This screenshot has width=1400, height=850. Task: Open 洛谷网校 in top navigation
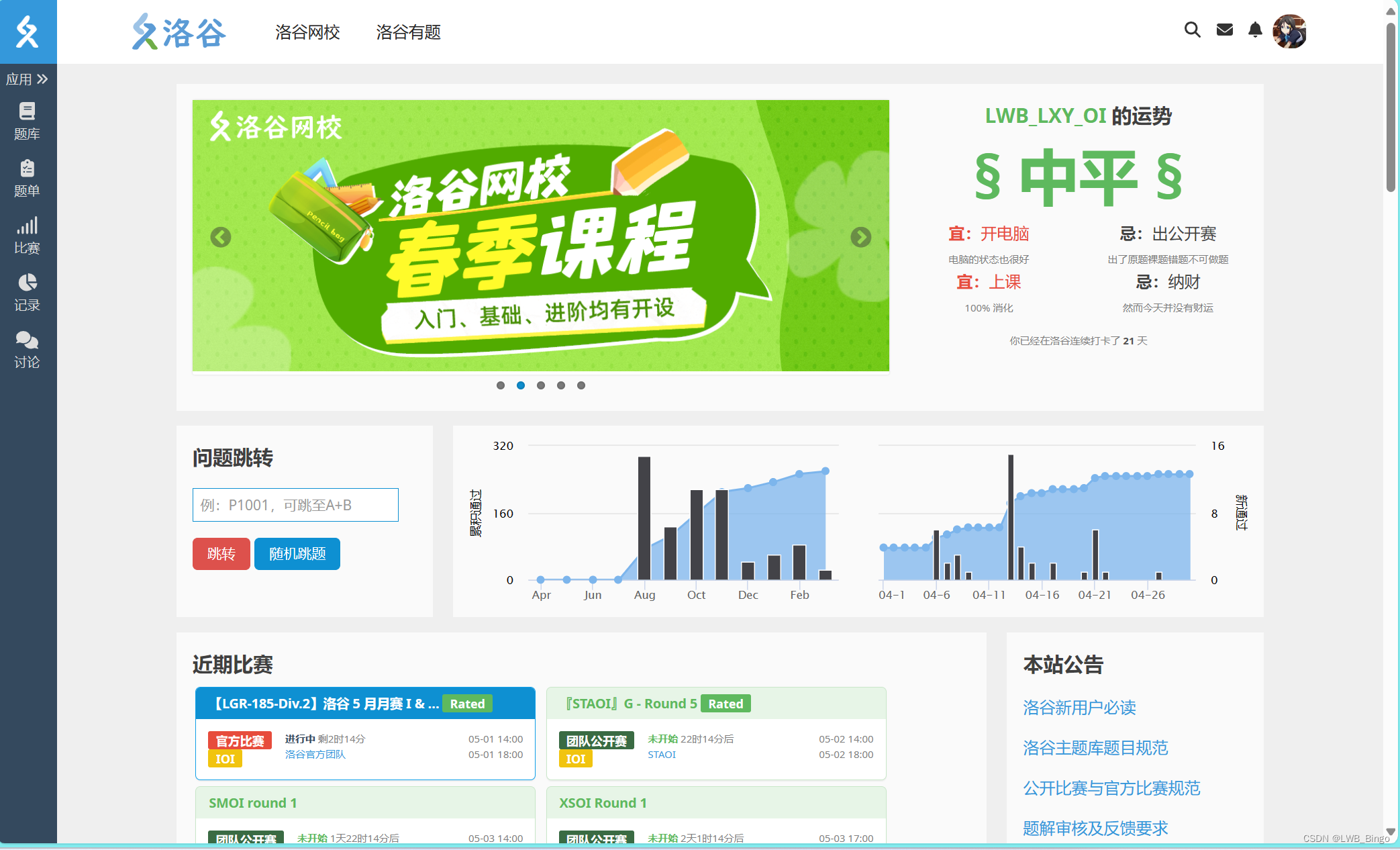(307, 32)
